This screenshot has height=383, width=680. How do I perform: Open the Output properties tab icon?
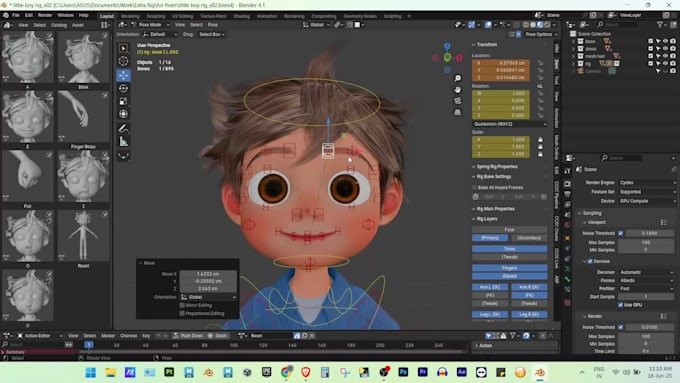point(567,194)
